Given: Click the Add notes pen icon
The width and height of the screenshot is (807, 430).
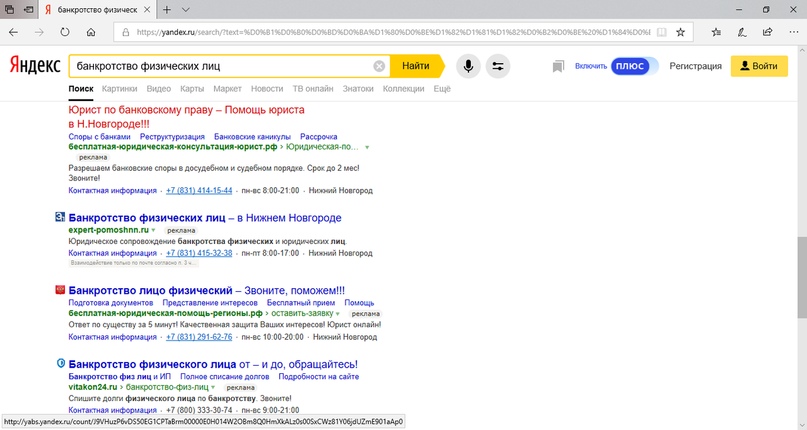Looking at the screenshot, I should (x=742, y=32).
